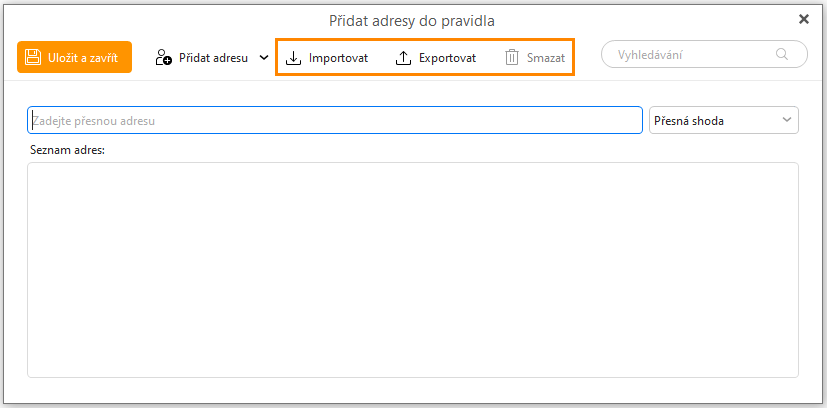Click inside the empty Seznam adres list
The height and width of the screenshot is (408, 827).
point(412,270)
